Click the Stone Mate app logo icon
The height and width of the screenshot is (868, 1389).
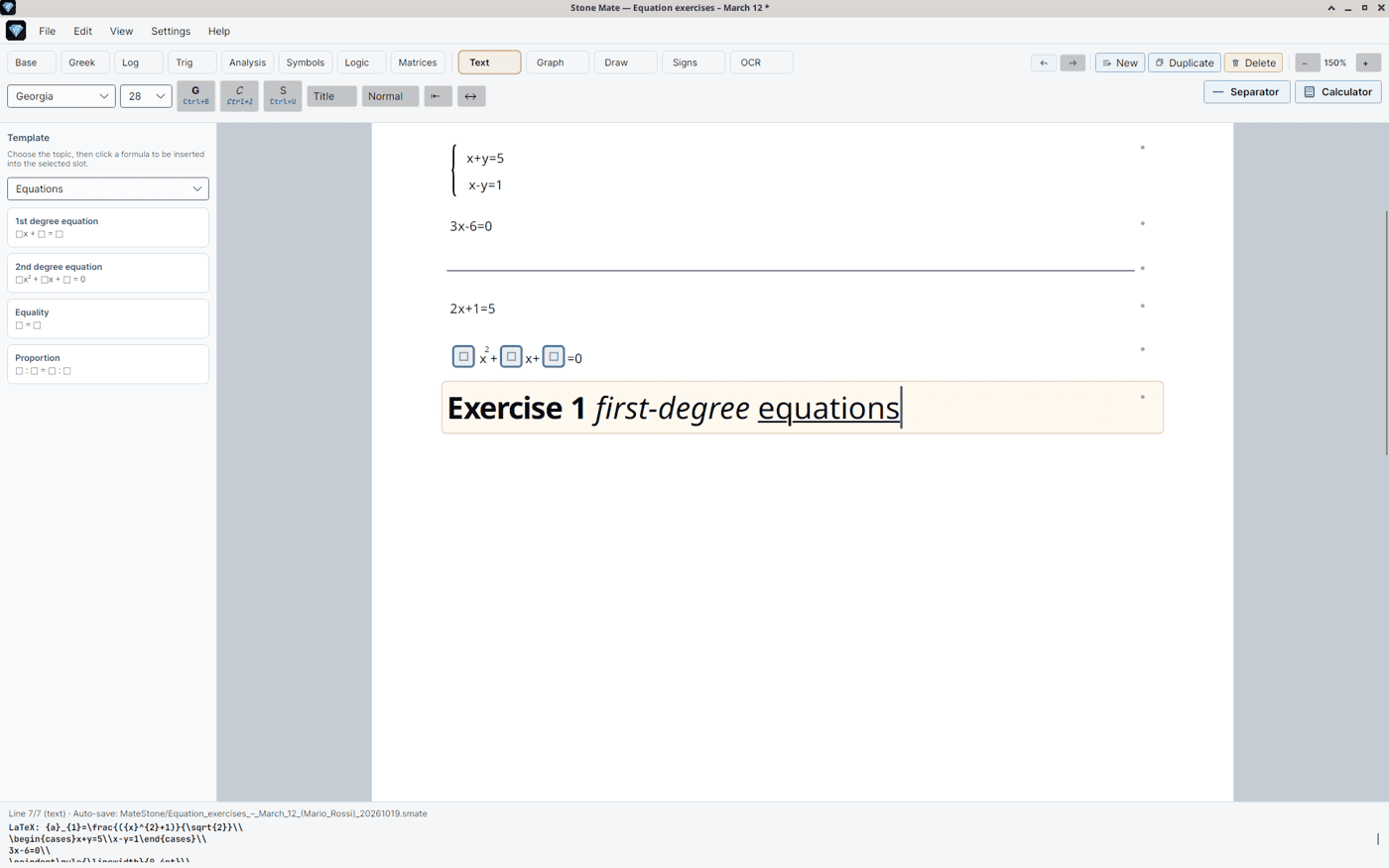point(16,31)
